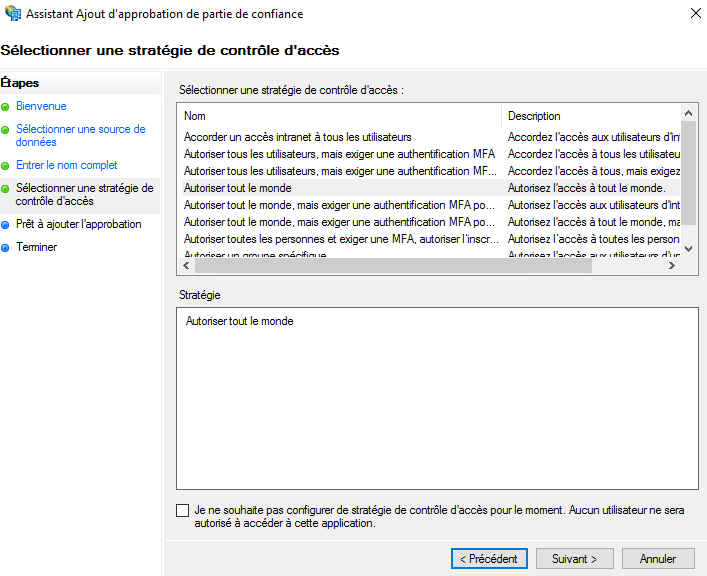Click the blue bullet beside Terminer step
The width and height of the screenshot is (707, 576).
(x=6, y=247)
